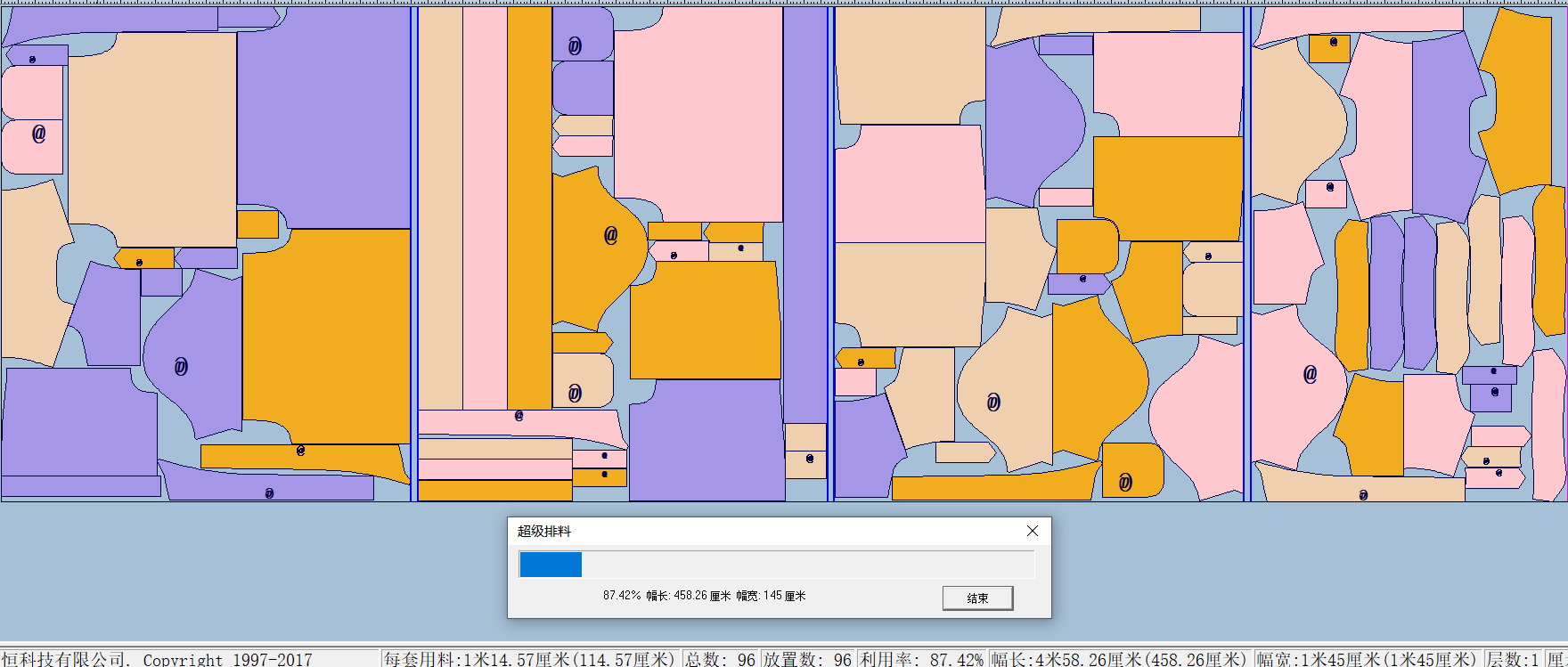1568x667 pixels.
Task: Click the 利用率 87.42% status field
Action: pos(921,659)
